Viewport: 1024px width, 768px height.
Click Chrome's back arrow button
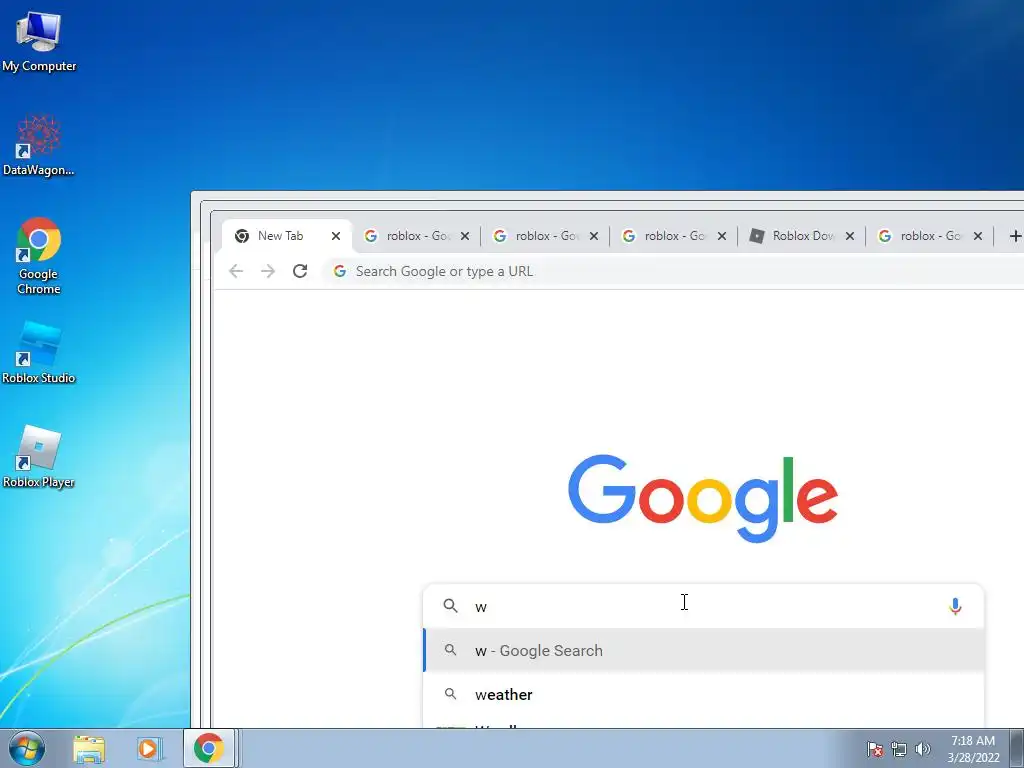tap(236, 271)
